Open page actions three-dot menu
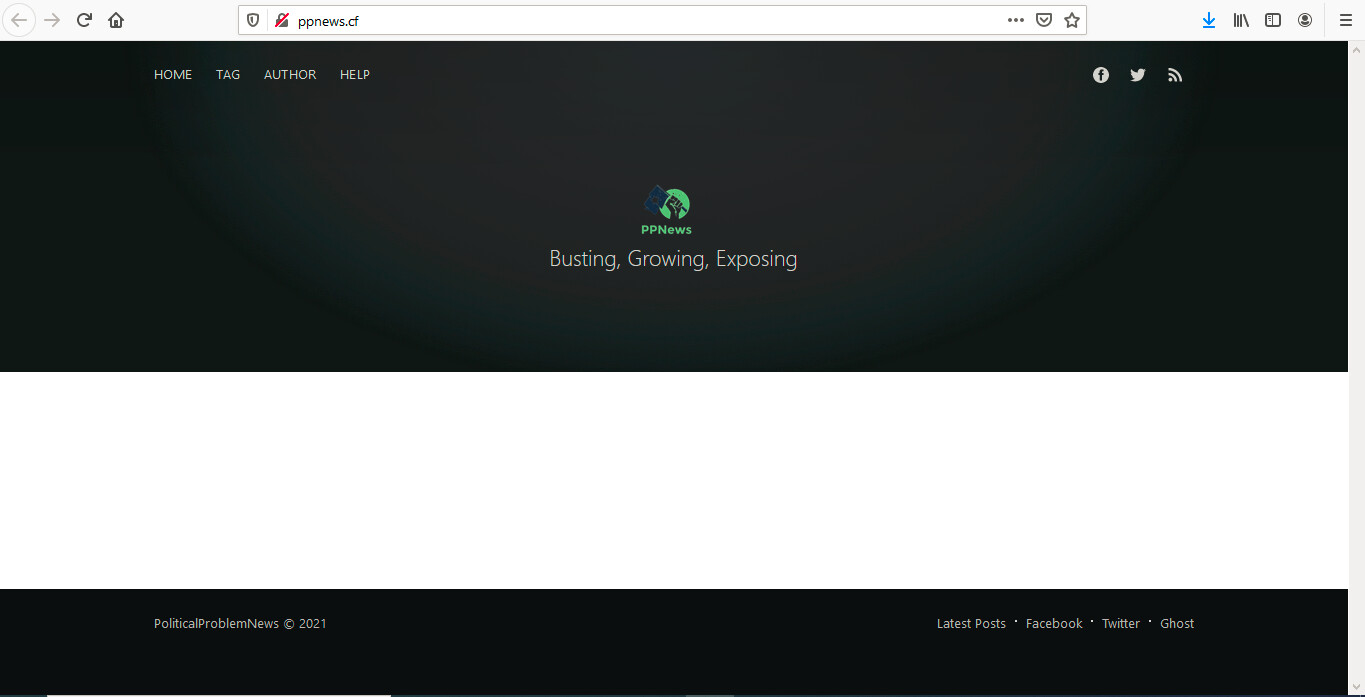 pyautogui.click(x=1016, y=20)
